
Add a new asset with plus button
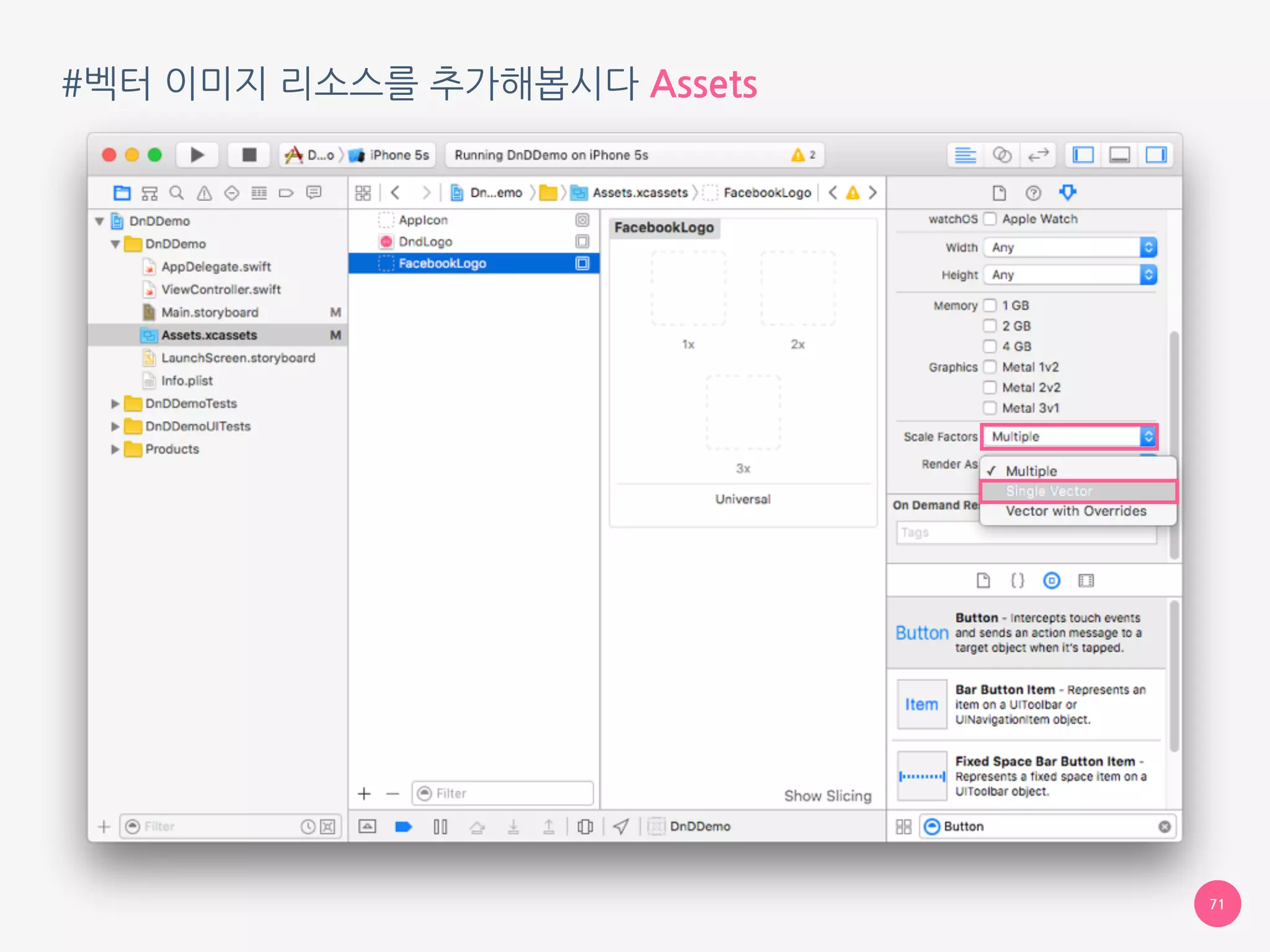pos(365,793)
